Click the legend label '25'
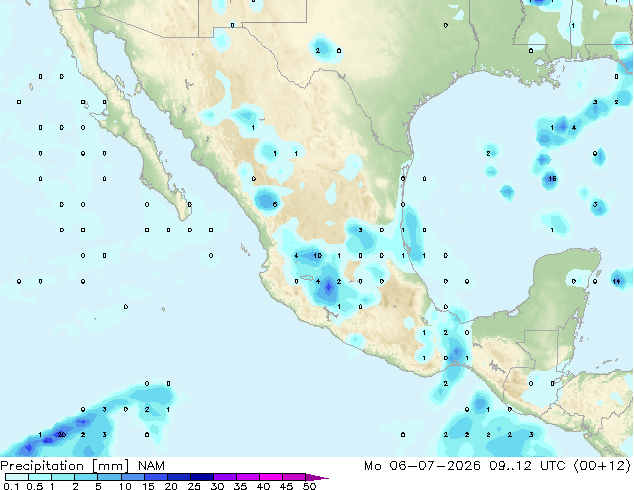The width and height of the screenshot is (634, 490). 194,486
